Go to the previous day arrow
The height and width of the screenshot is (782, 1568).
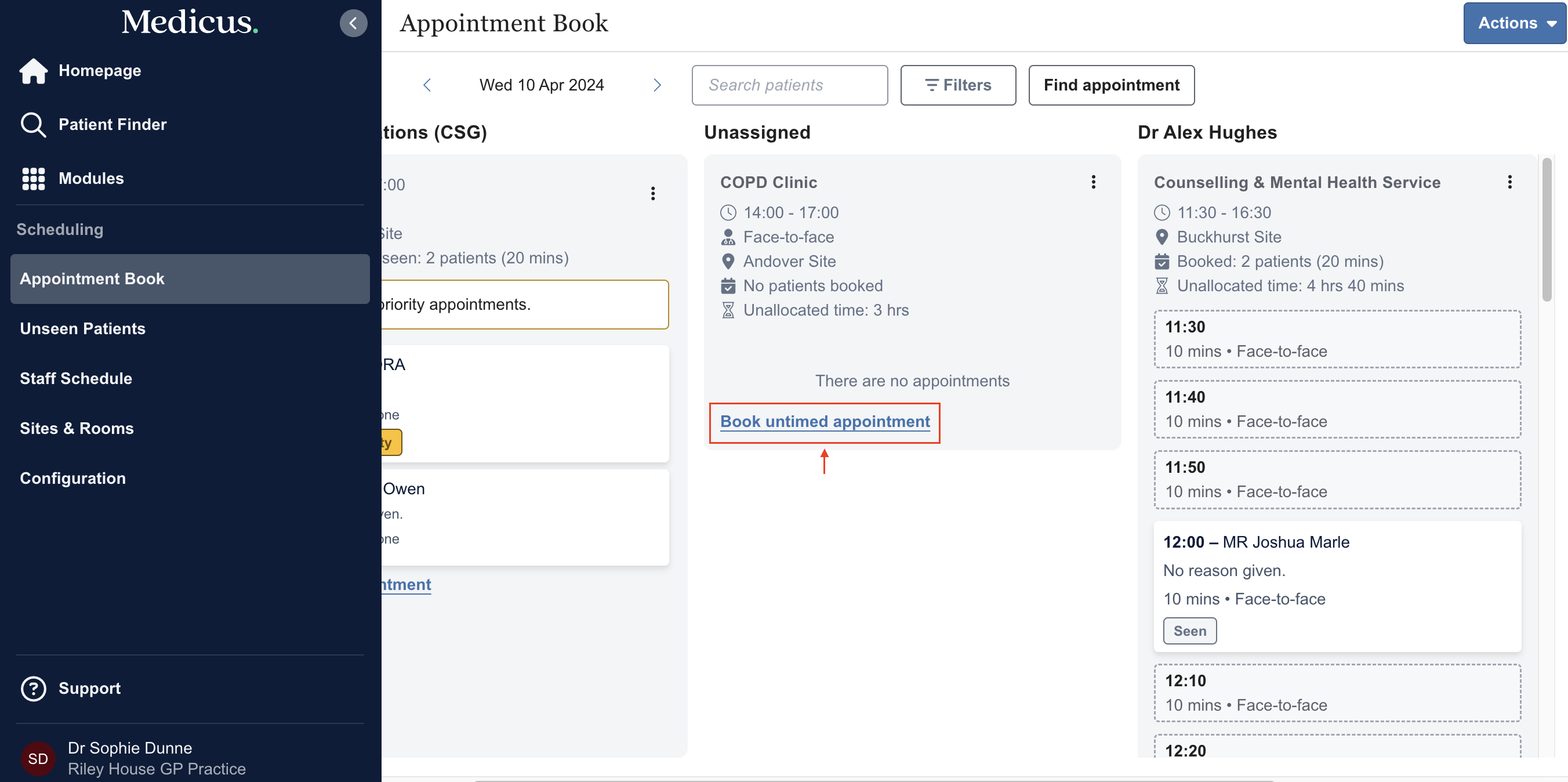click(x=427, y=85)
